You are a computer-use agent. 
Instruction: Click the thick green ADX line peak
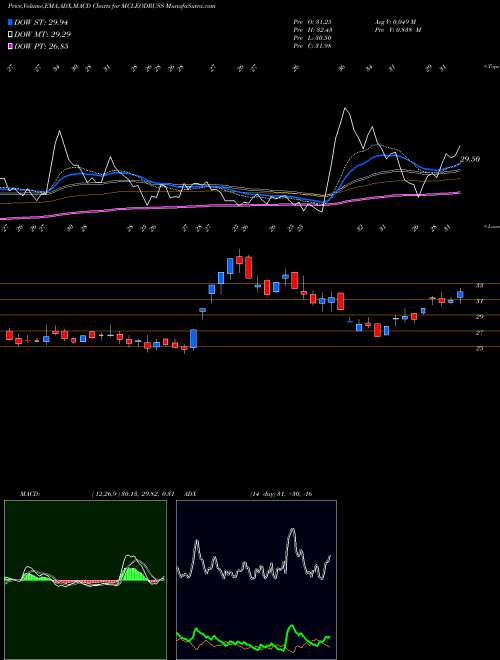(x=292, y=627)
